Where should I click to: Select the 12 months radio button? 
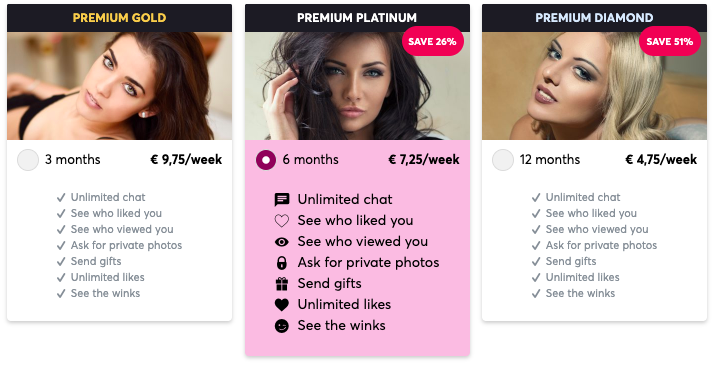tap(503, 160)
